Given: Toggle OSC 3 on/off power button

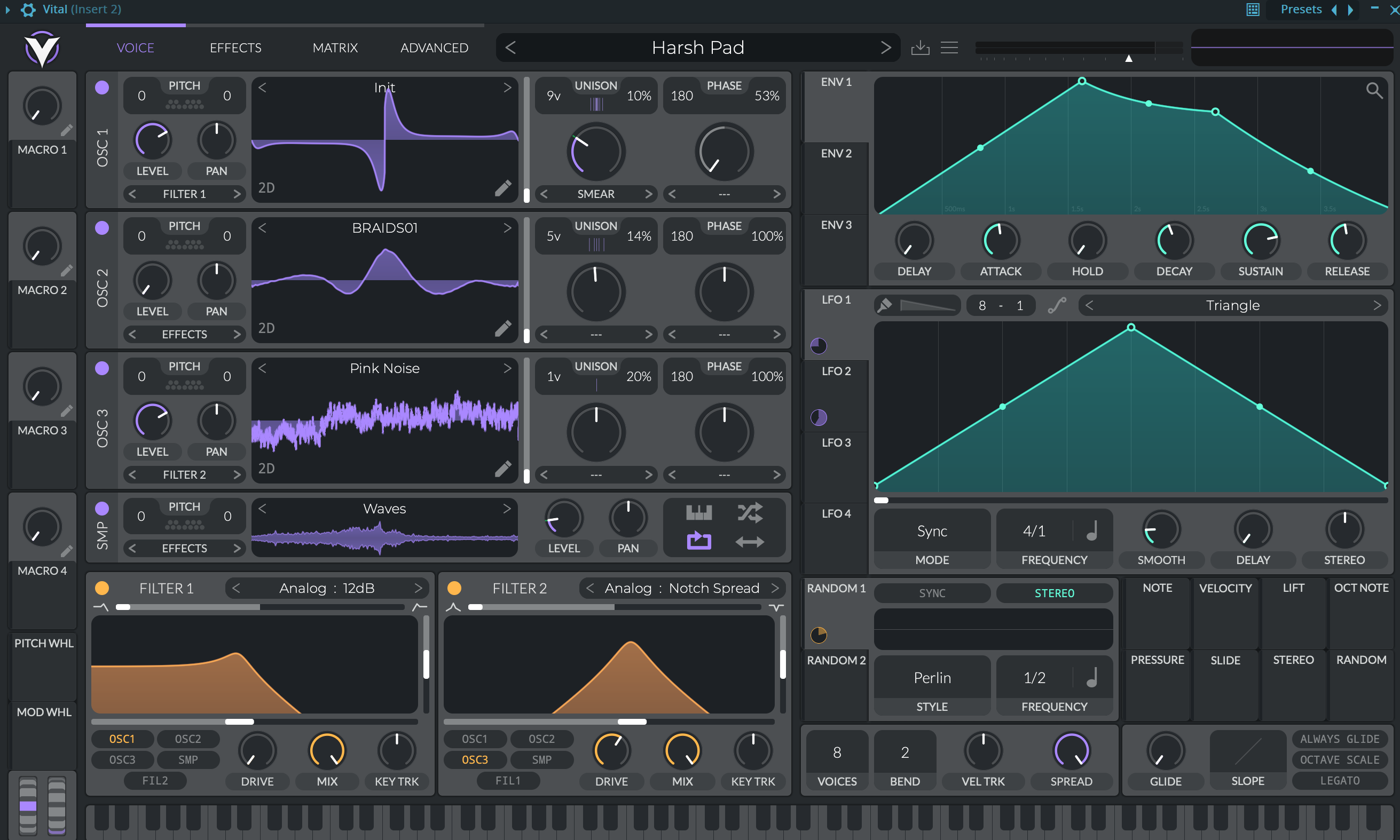Looking at the screenshot, I should (x=102, y=368).
